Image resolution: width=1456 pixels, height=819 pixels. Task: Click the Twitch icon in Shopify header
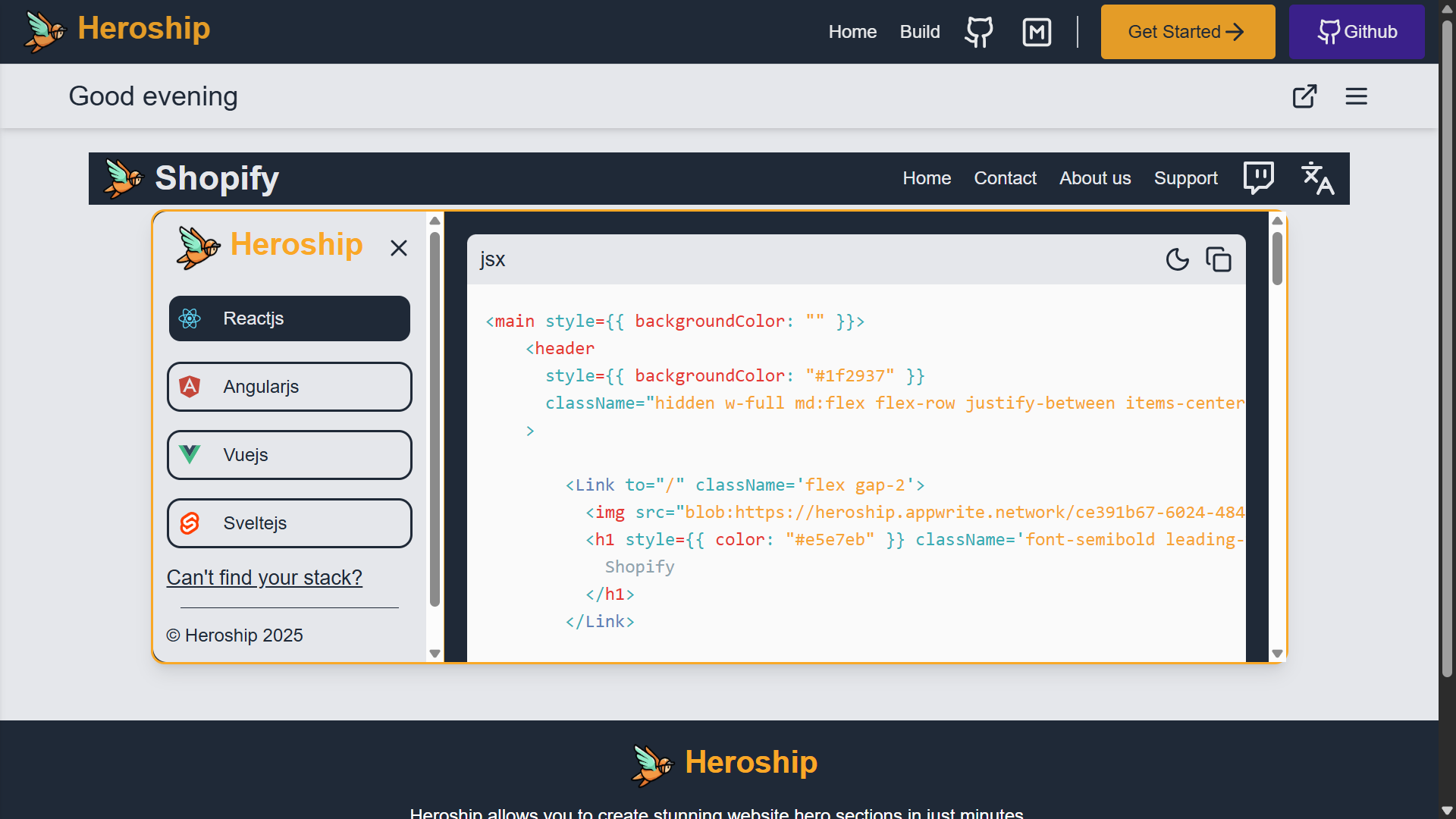coord(1258,178)
